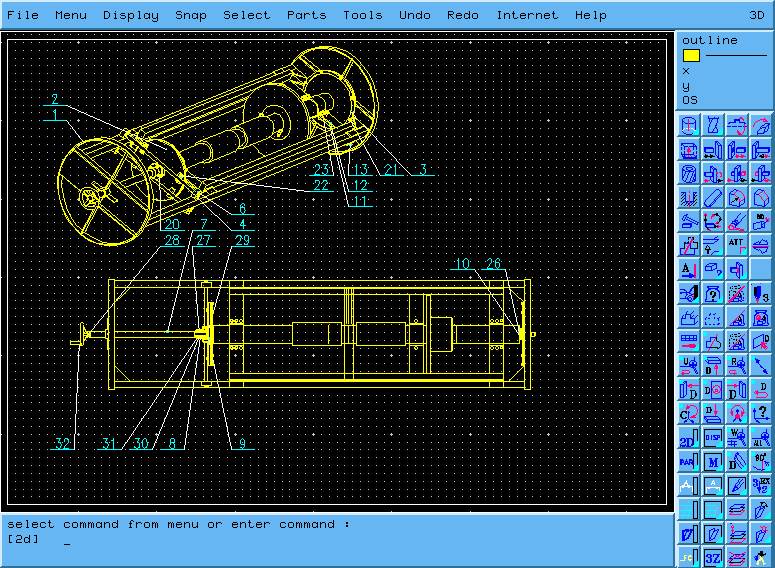The width and height of the screenshot is (775, 568).
Task: Click the yellow outline color swatch
Action: pos(691,56)
